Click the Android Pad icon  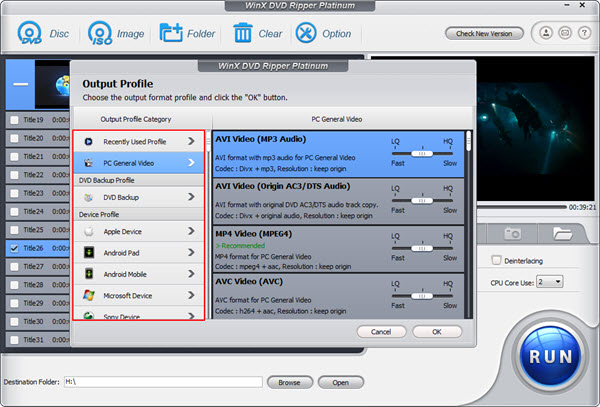click(x=88, y=252)
